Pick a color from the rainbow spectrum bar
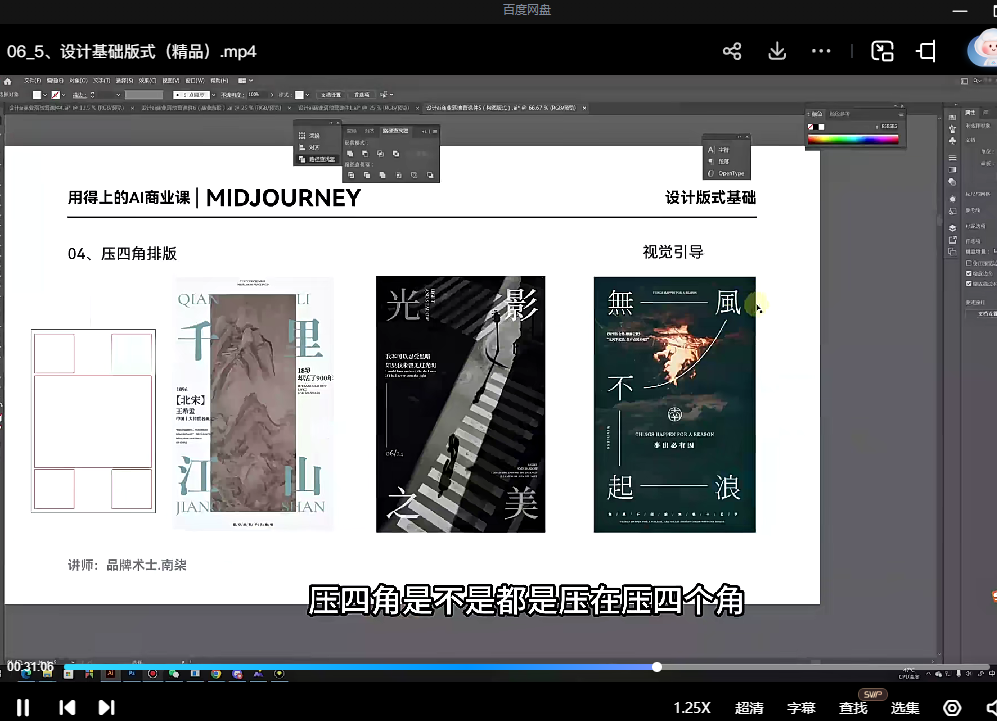This screenshot has height=721, width=997. 853,139
